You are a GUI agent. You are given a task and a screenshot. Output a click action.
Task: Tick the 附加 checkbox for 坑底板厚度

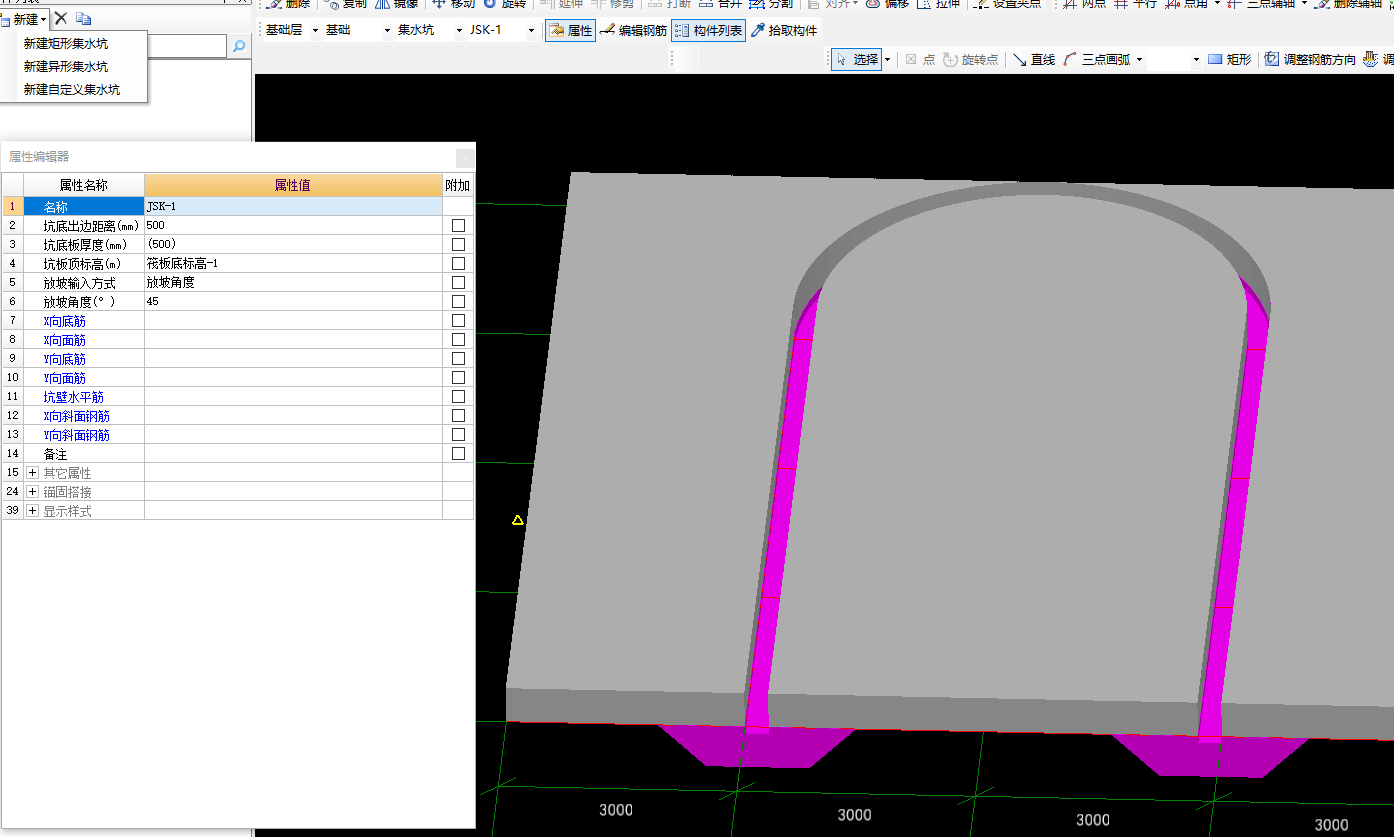pyautogui.click(x=458, y=245)
